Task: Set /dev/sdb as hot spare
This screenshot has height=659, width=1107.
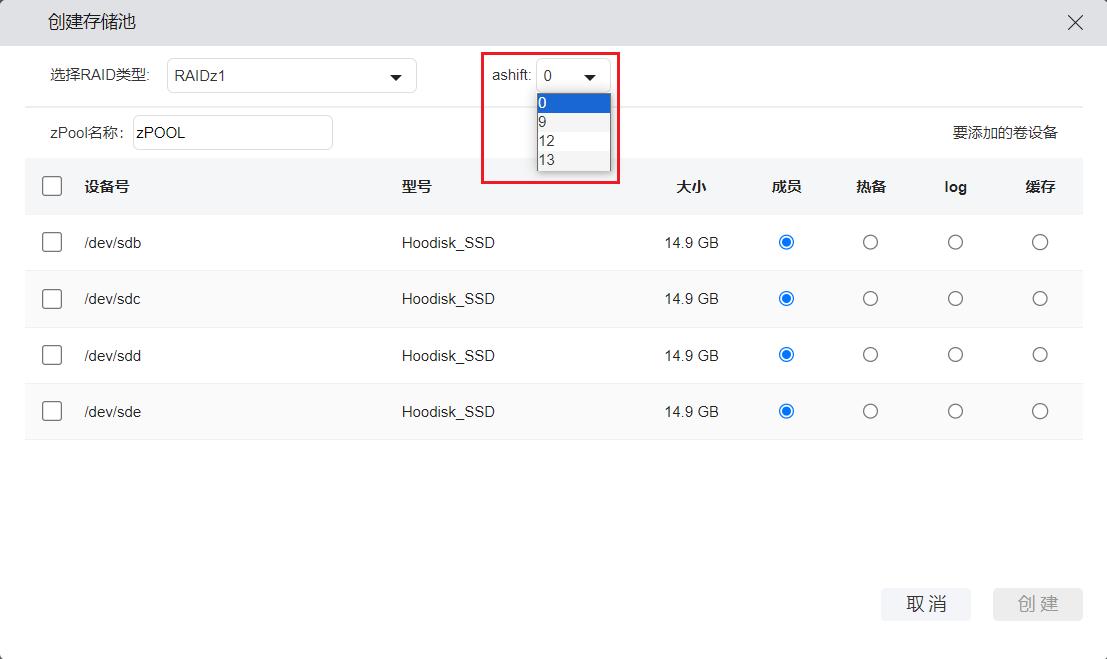Action: click(870, 242)
